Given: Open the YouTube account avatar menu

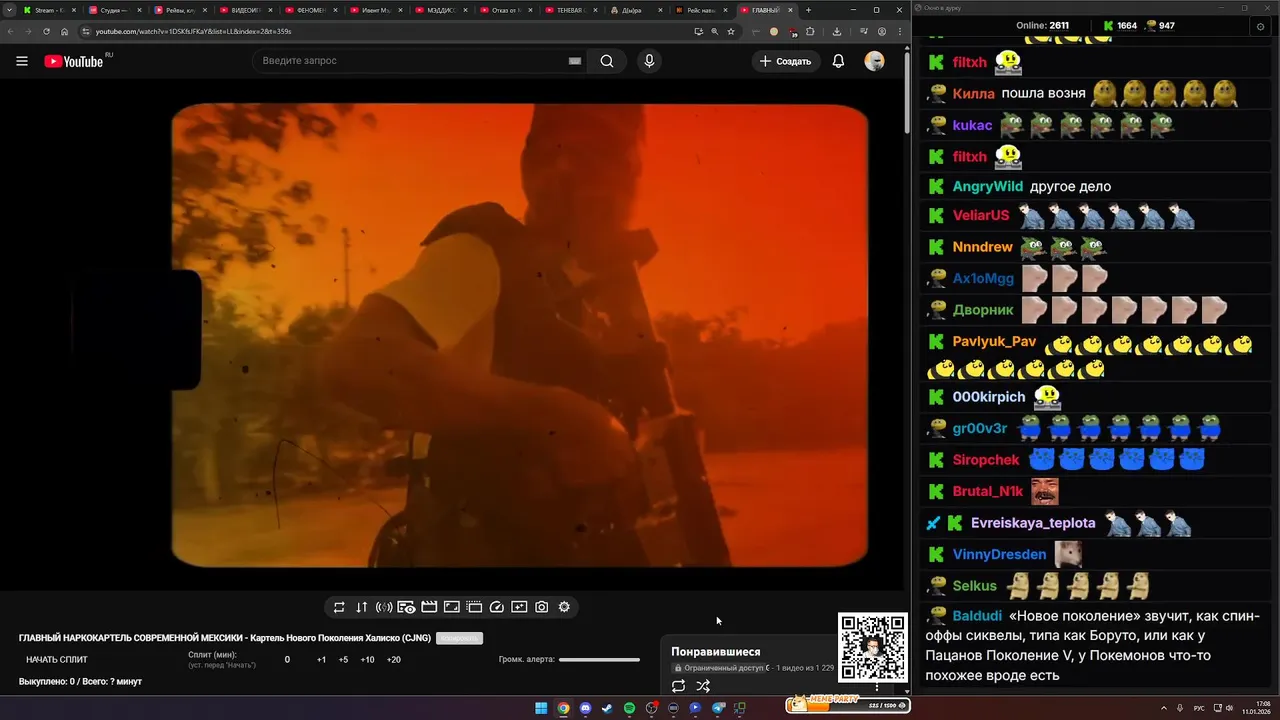Looking at the screenshot, I should [x=874, y=61].
